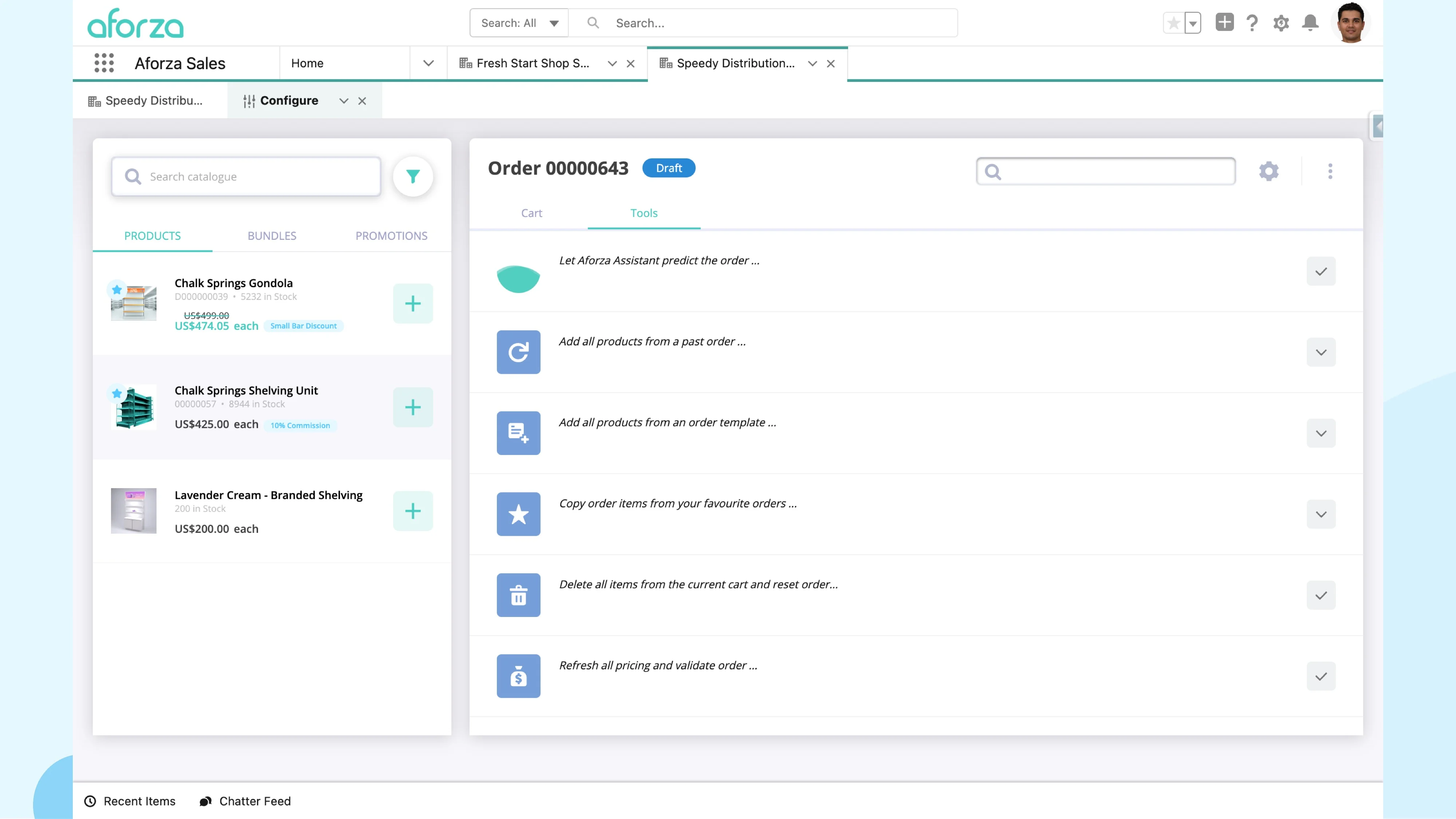
Task: Click the 10% Commission badge
Action: pos(300,425)
